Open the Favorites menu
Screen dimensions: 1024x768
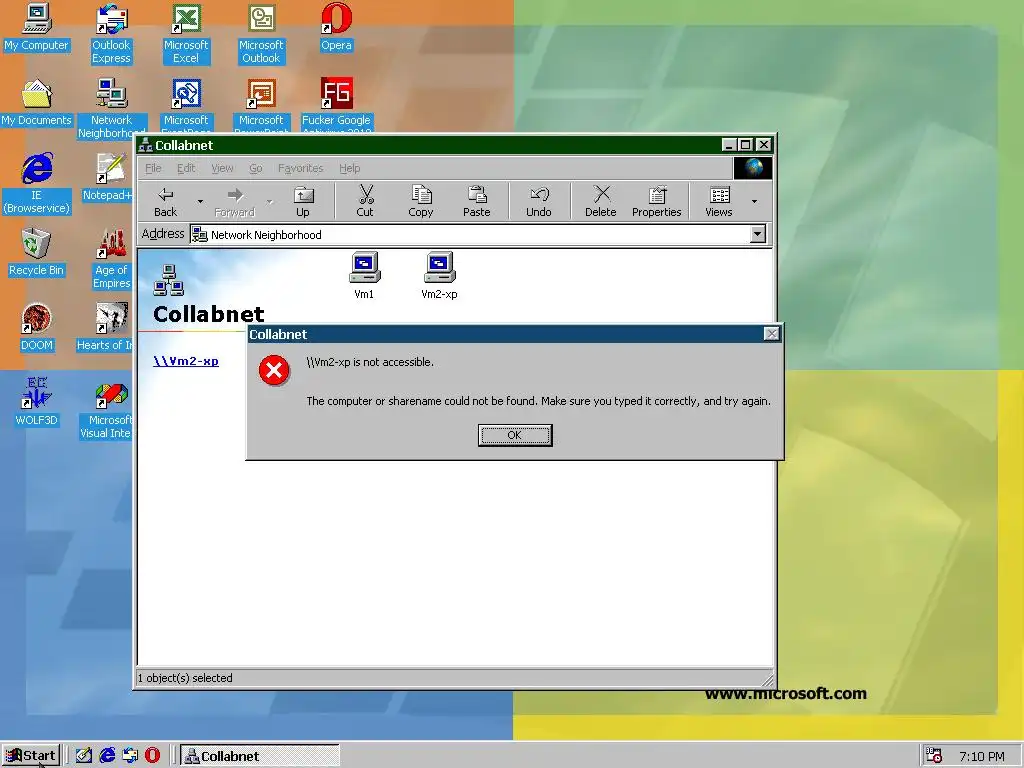tap(300, 168)
